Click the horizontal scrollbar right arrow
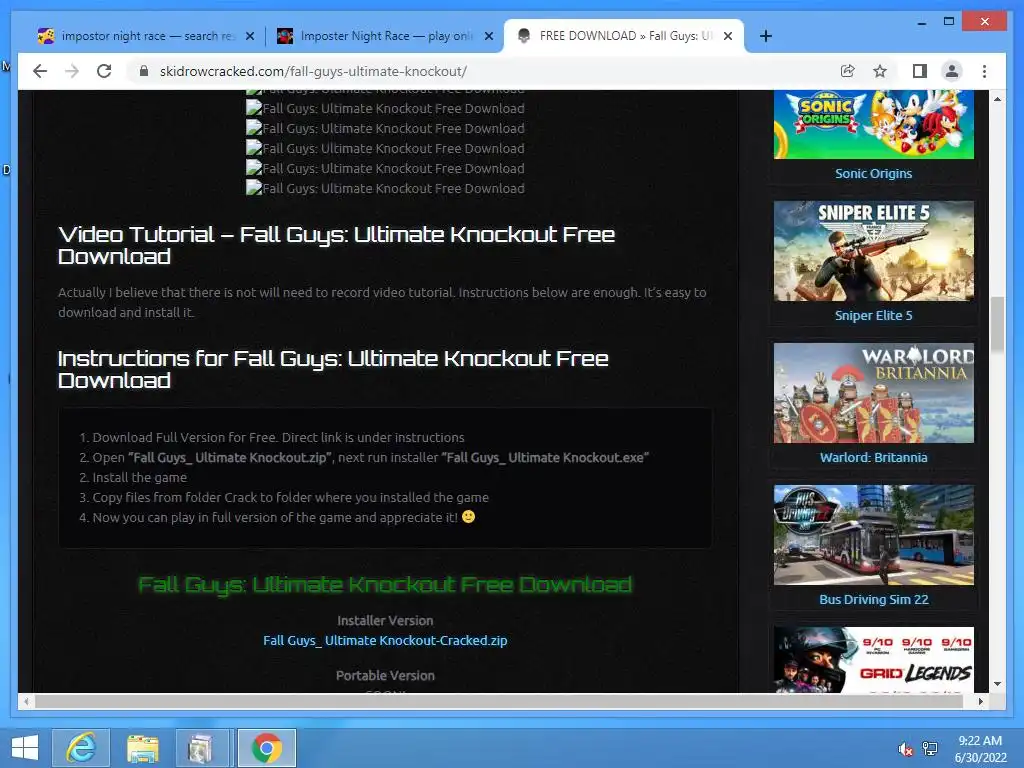Viewport: 1024px width, 768px height. coord(980,701)
